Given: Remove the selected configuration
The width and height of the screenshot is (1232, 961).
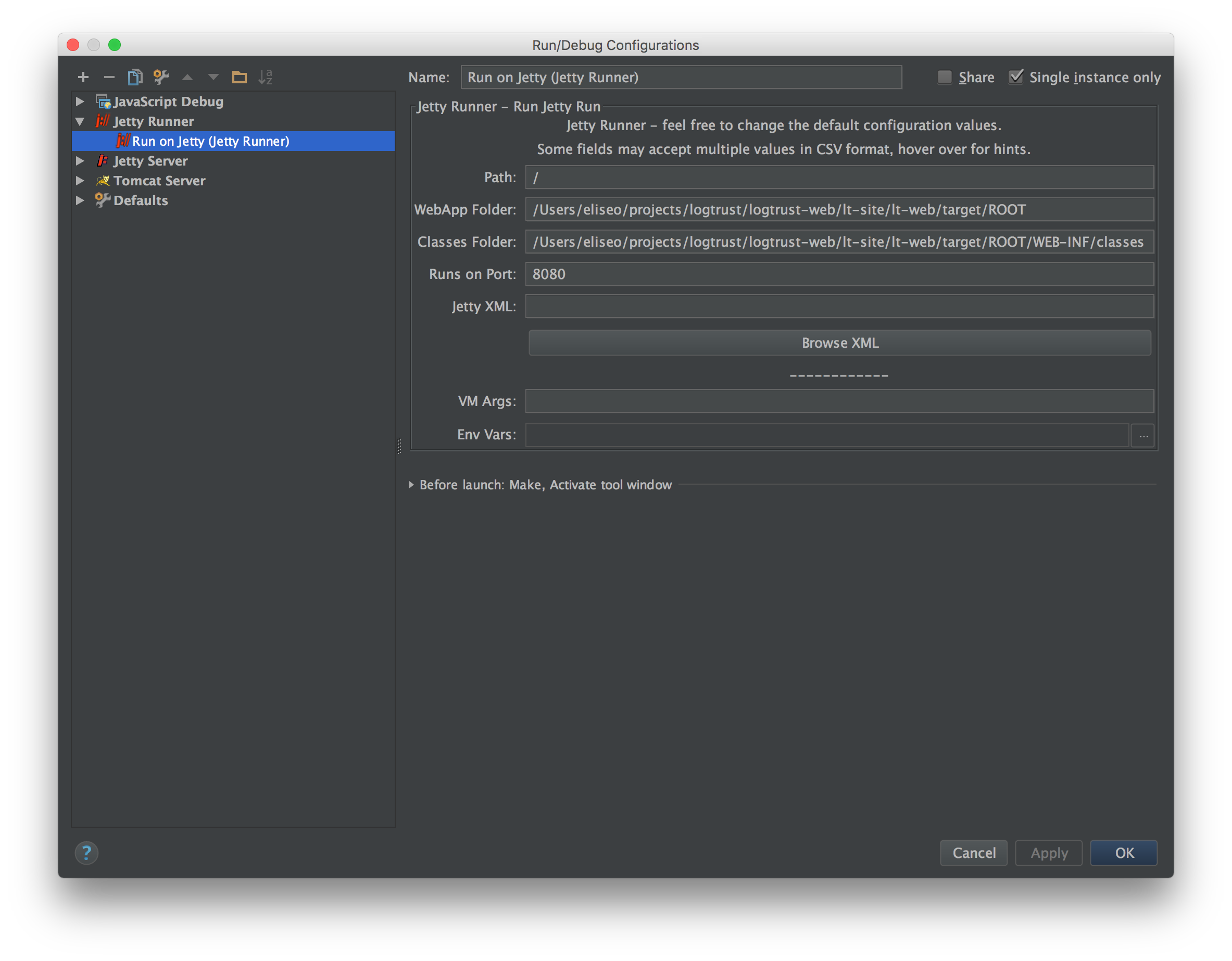Looking at the screenshot, I should point(109,77).
